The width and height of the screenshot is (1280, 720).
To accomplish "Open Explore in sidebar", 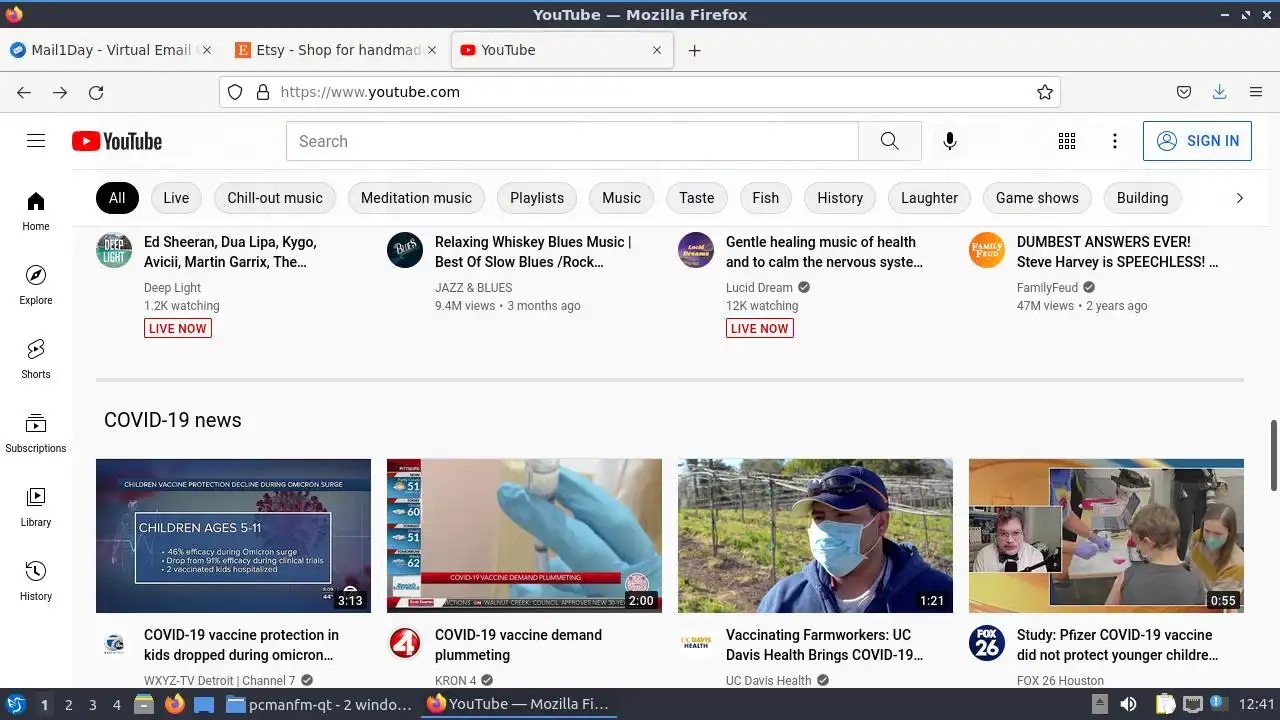I will [36, 285].
